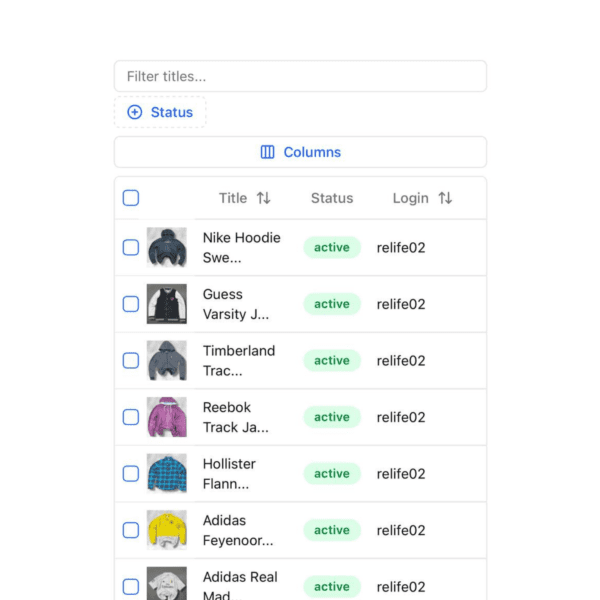Open the Guess Varsity jacket thumbnail
The width and height of the screenshot is (600, 600).
[x=166, y=304]
